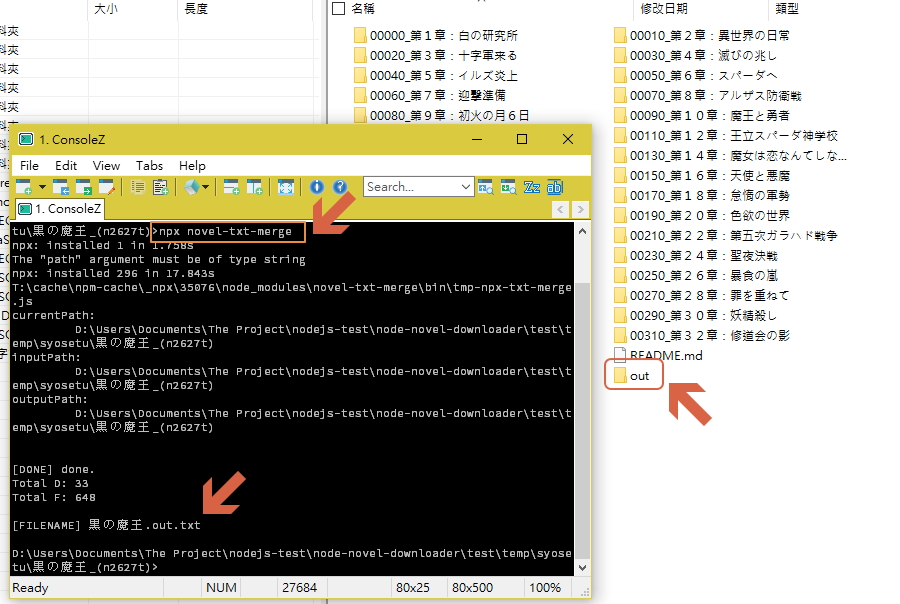Select the 'out' folder in file list
The width and height of the screenshot is (900, 604).
click(x=632, y=376)
